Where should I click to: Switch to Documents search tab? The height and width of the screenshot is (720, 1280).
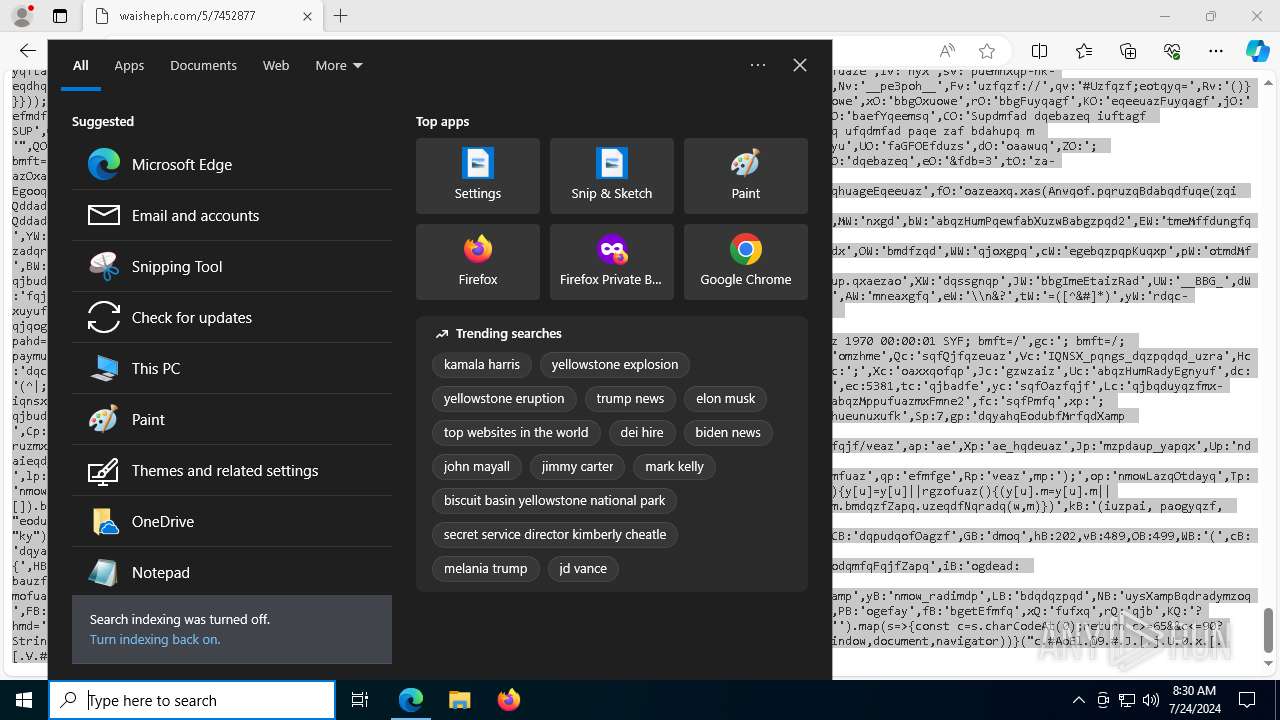coord(203,65)
